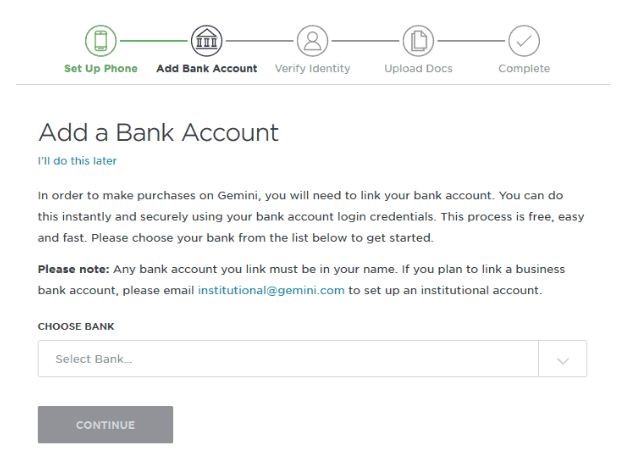Viewport: 624px width, 451px height.
Task: Choose the Upload Docs step label
Action: pos(418,68)
